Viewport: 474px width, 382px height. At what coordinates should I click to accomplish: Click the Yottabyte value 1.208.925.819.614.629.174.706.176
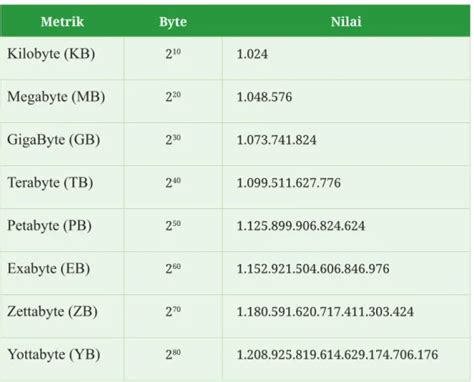(337, 355)
